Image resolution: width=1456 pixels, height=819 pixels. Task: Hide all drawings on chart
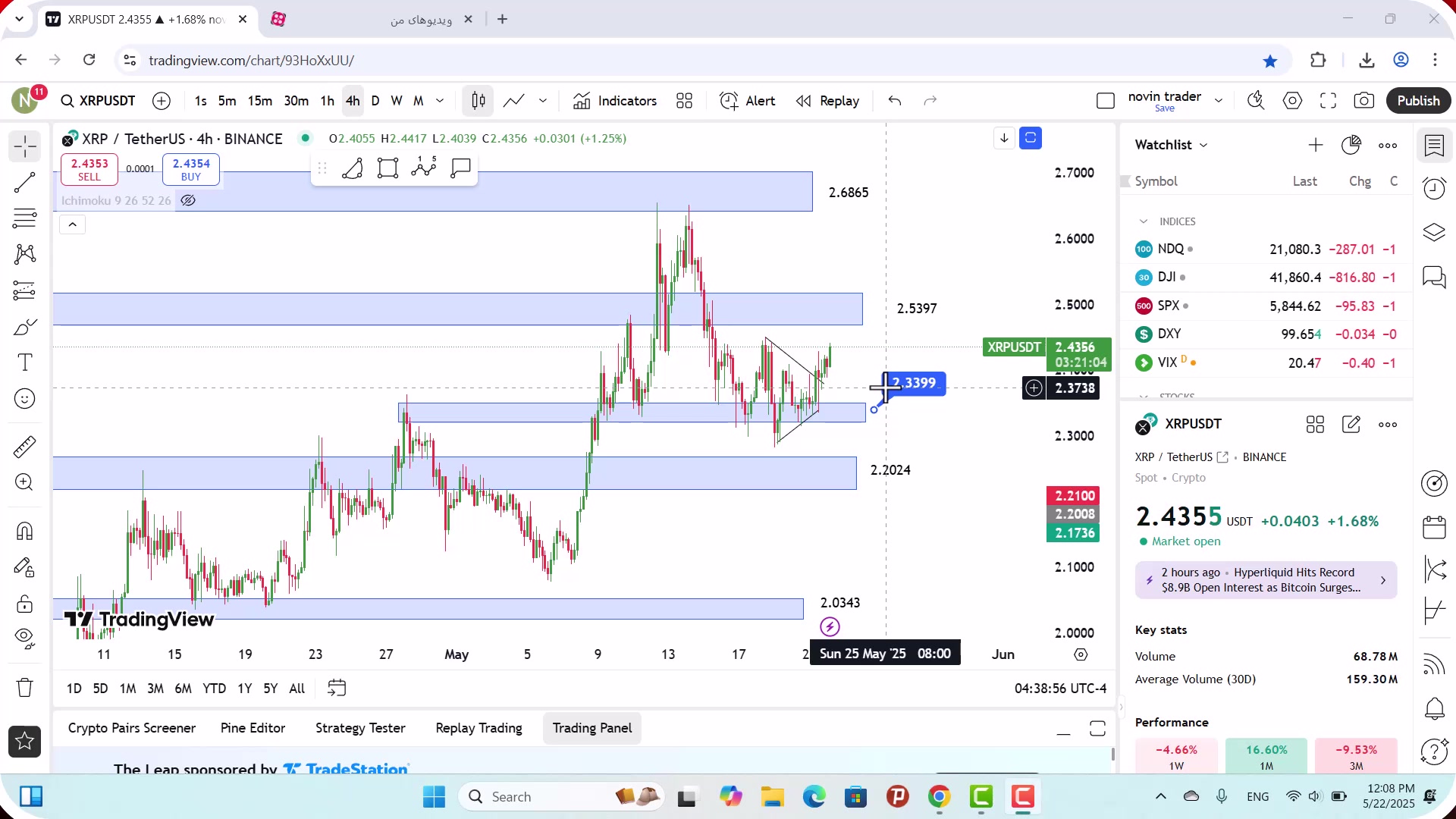[24, 639]
